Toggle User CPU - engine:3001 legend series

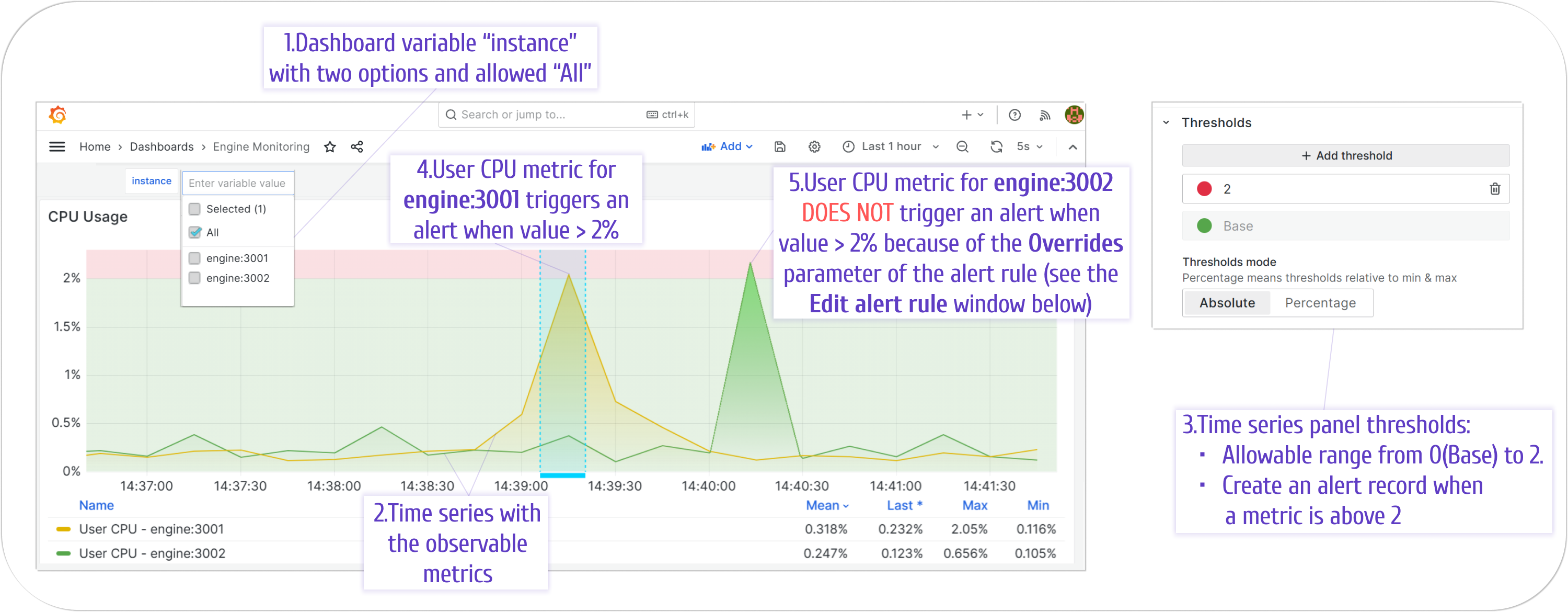151,529
